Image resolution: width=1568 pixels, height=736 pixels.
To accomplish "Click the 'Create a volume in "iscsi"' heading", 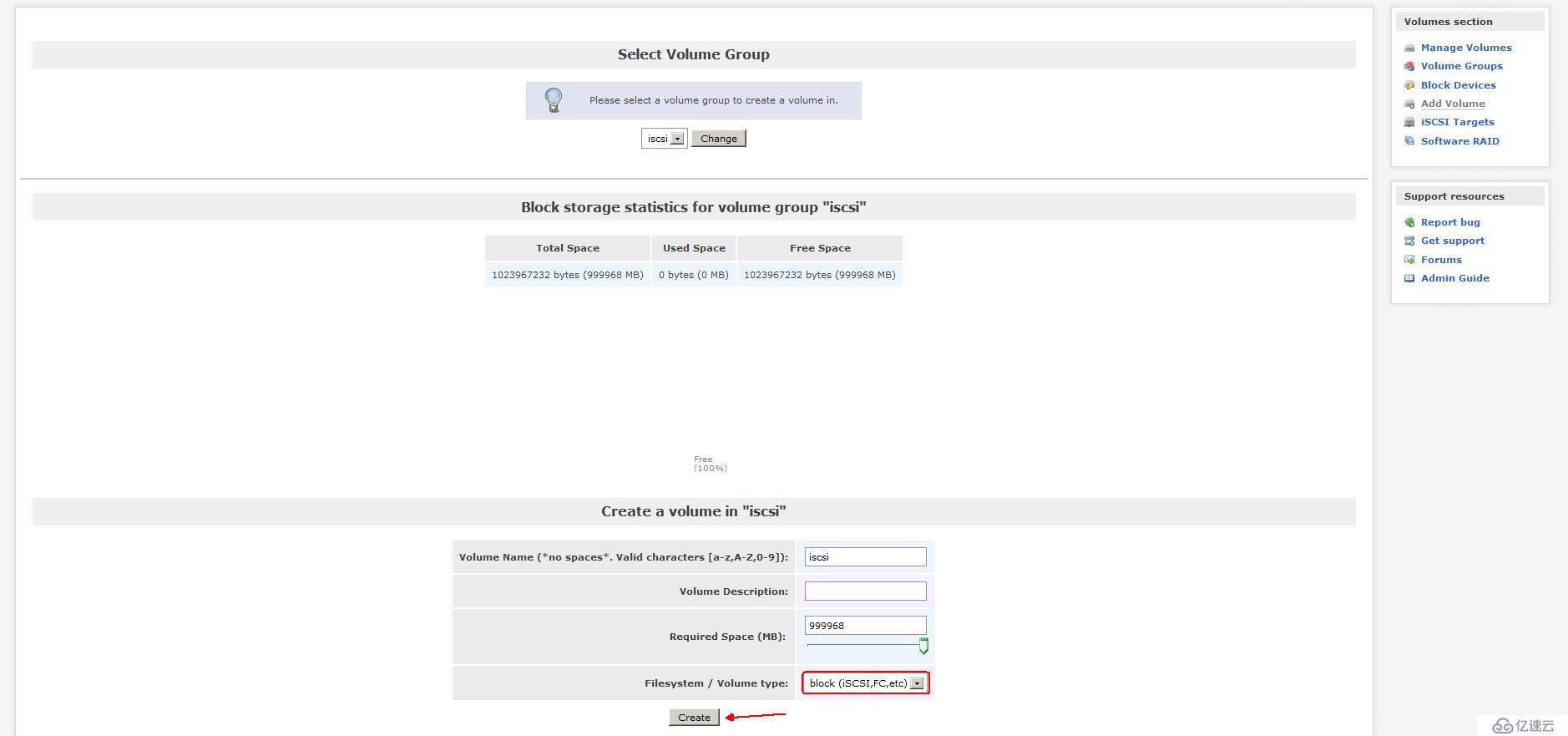I will point(694,511).
